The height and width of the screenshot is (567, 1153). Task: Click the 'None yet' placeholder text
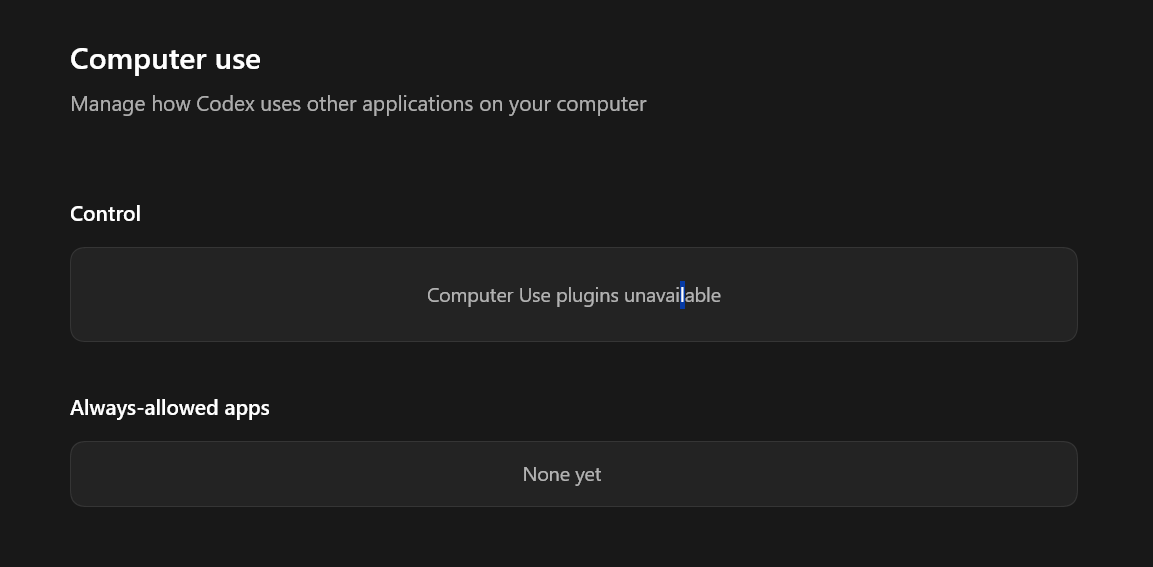[x=562, y=474]
